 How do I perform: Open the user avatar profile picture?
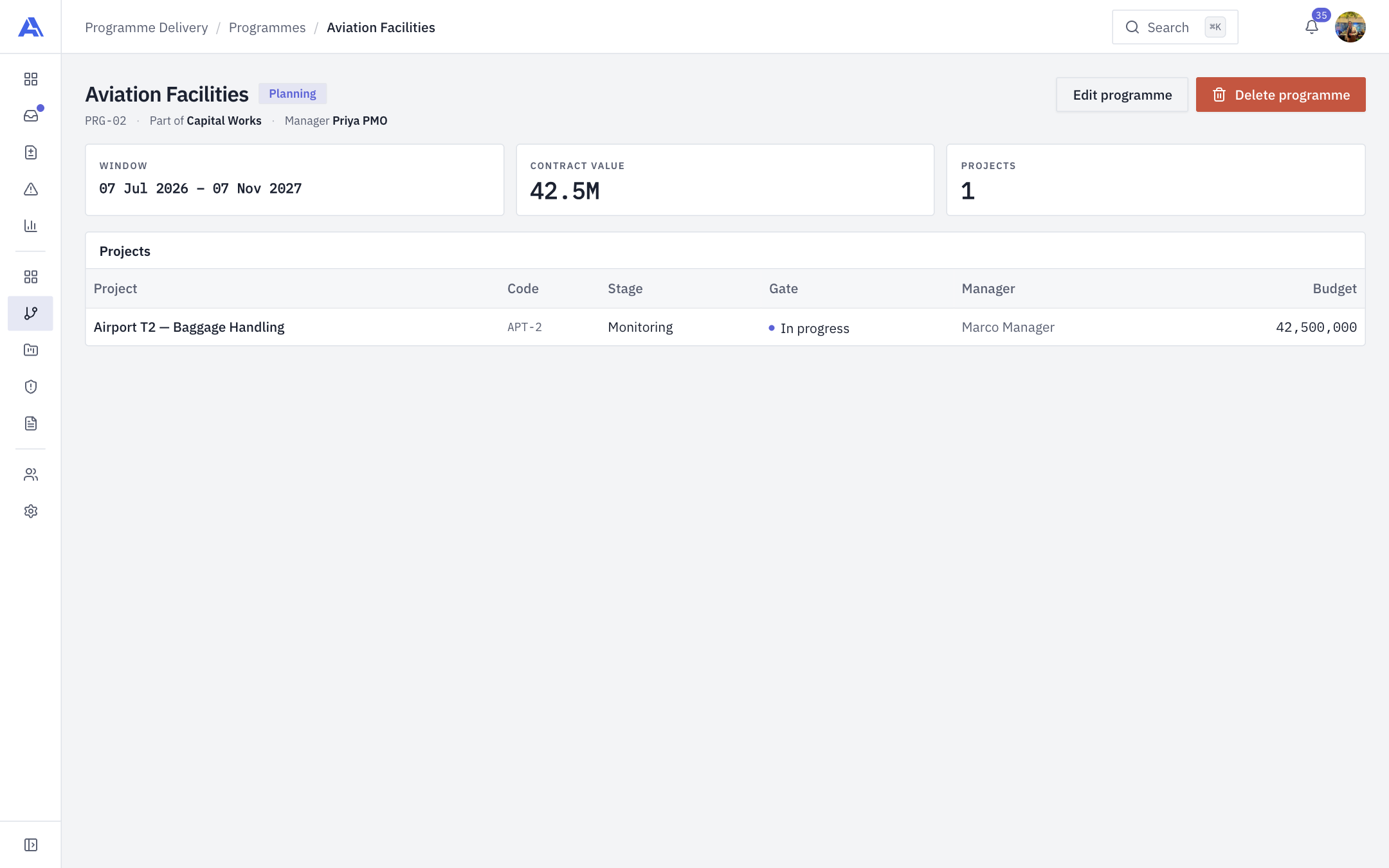(1350, 27)
